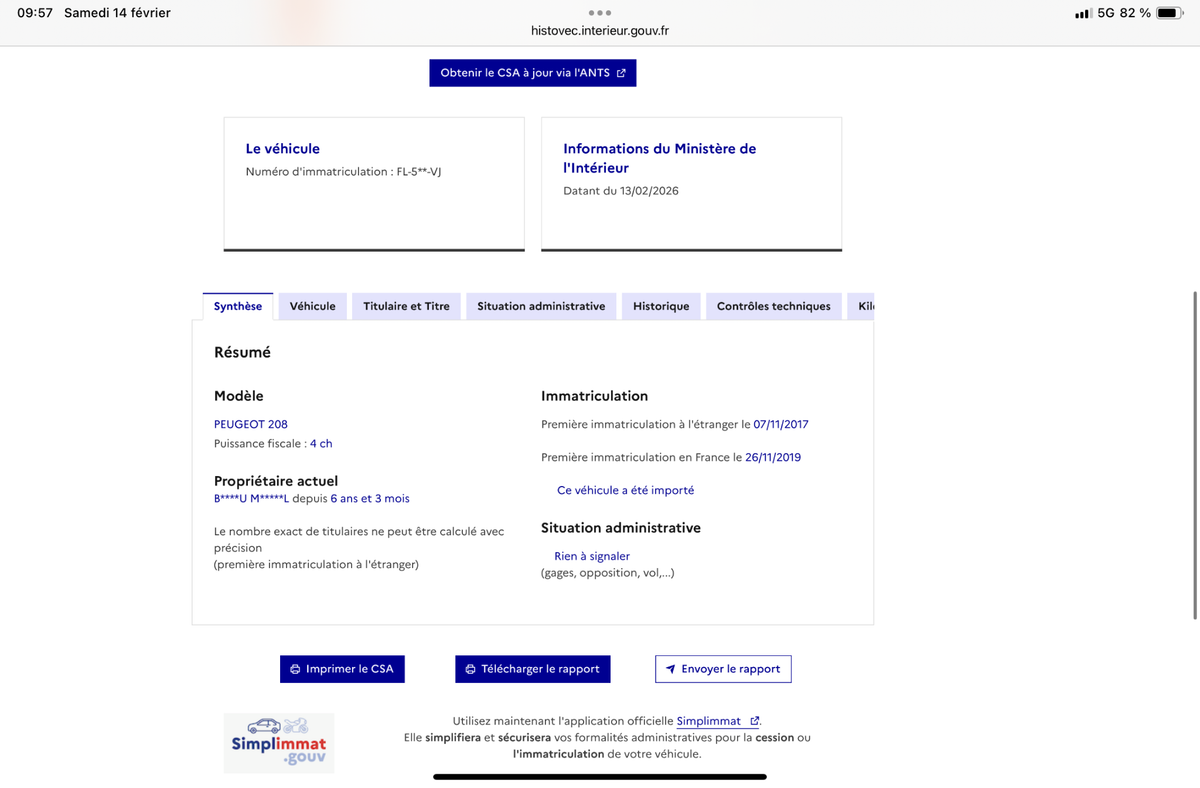
Task: Click printer icon in Télécharger le rapport
Action: coord(470,669)
